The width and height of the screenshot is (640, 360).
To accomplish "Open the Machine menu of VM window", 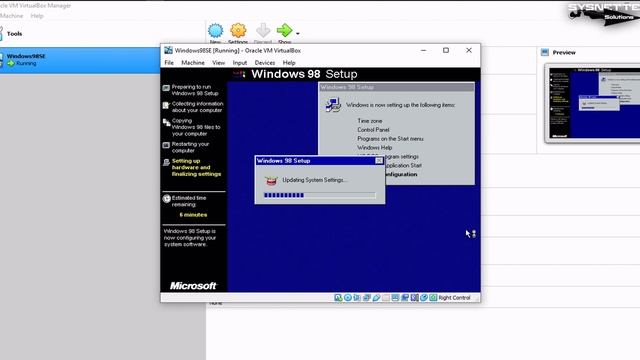I will [193, 63].
